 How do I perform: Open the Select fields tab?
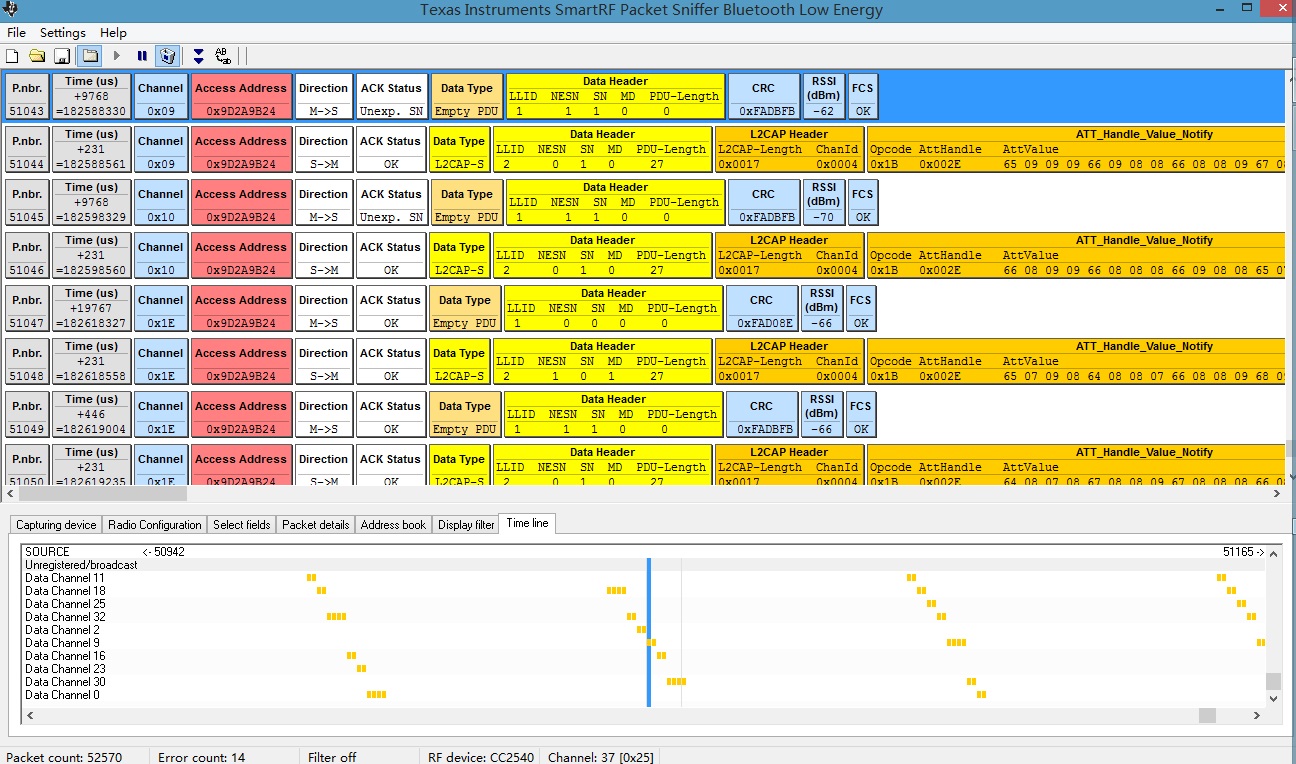click(242, 525)
